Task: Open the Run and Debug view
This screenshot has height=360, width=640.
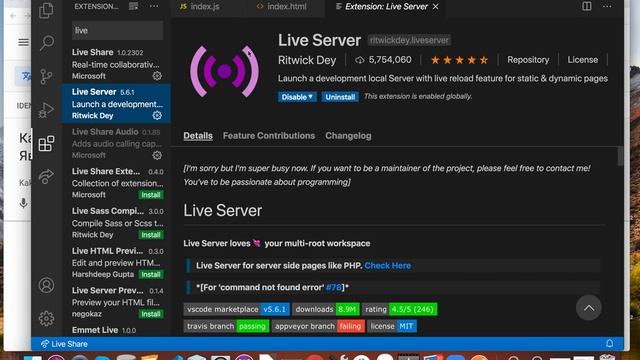Action: point(46,110)
